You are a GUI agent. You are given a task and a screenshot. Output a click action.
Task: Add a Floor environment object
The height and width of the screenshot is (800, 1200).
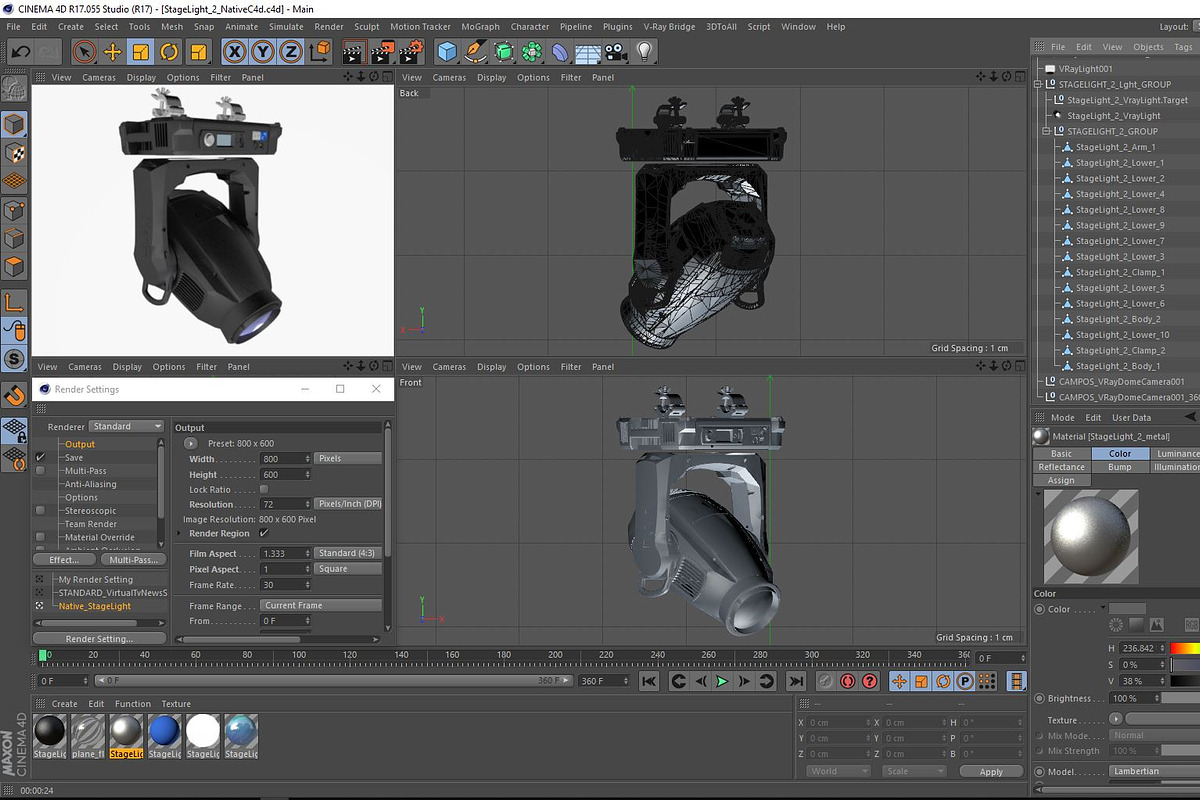coord(589,51)
